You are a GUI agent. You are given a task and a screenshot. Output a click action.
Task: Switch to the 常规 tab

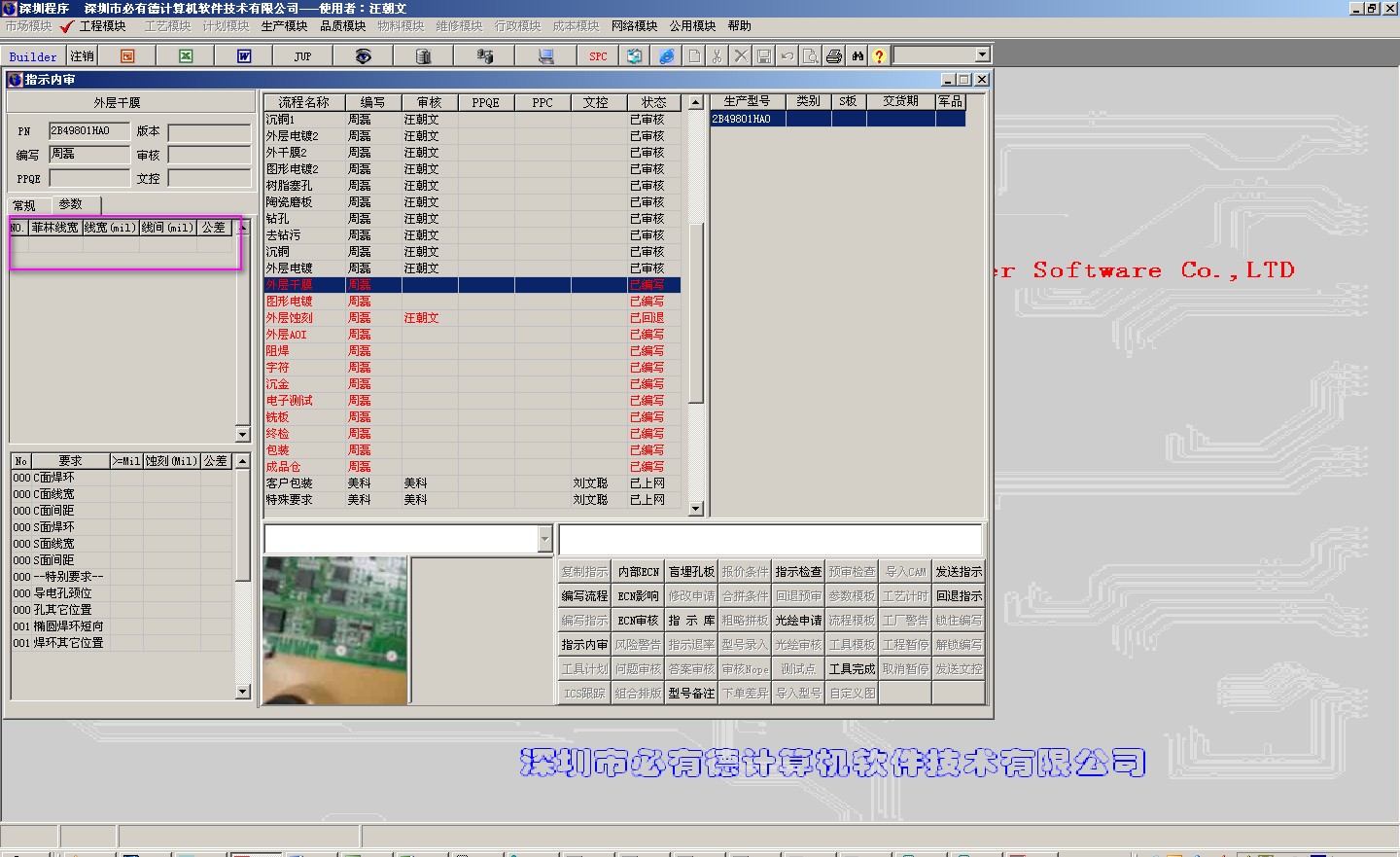click(x=25, y=205)
